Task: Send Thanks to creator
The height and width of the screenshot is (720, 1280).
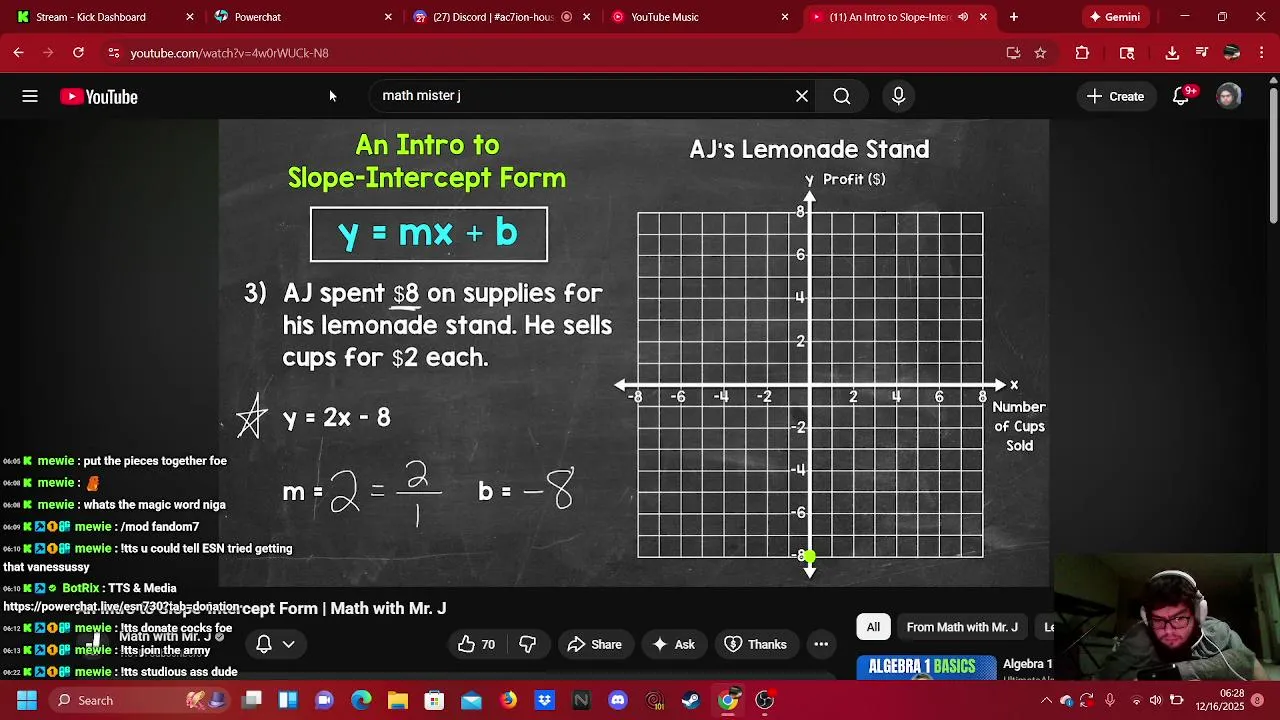Action: tap(755, 644)
